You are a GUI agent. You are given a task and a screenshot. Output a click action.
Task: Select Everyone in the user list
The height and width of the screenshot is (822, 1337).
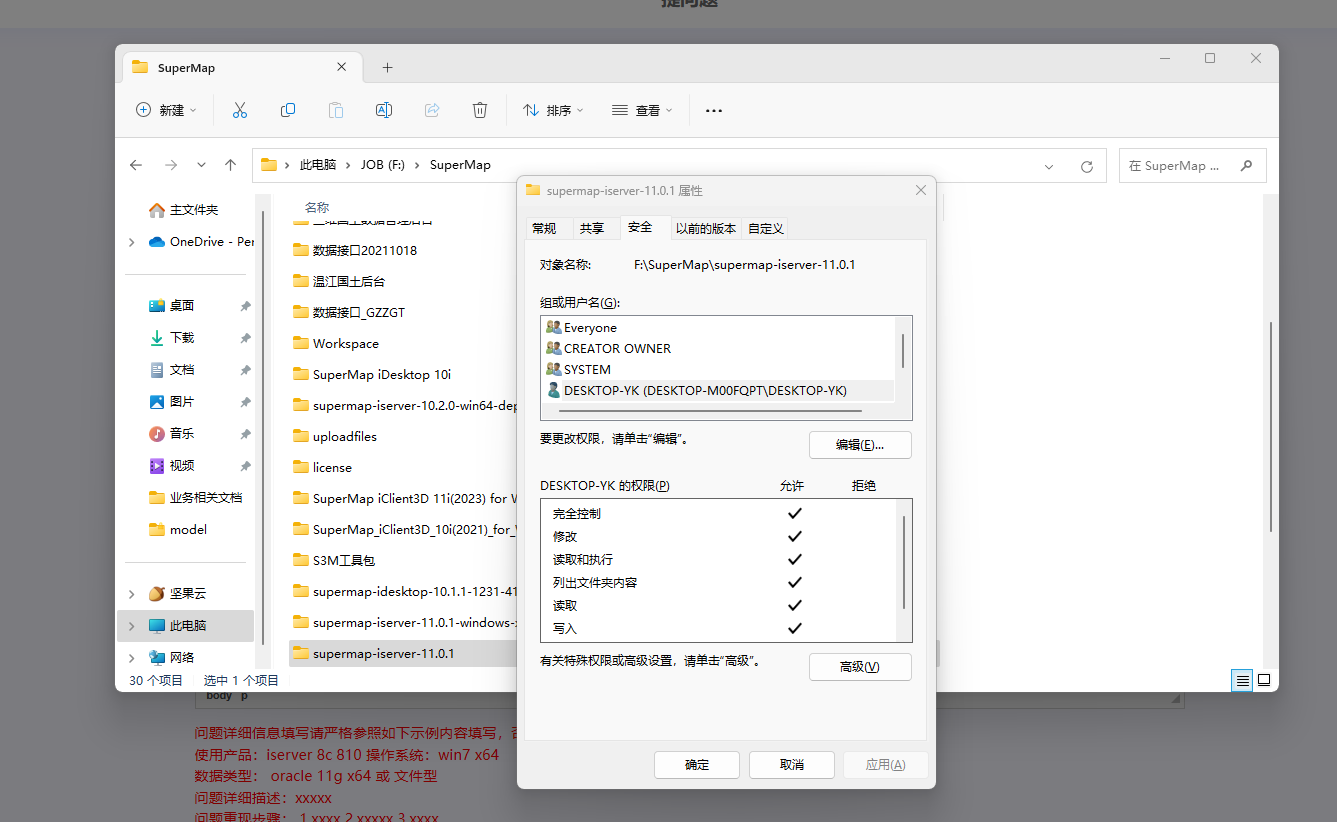tap(719, 328)
